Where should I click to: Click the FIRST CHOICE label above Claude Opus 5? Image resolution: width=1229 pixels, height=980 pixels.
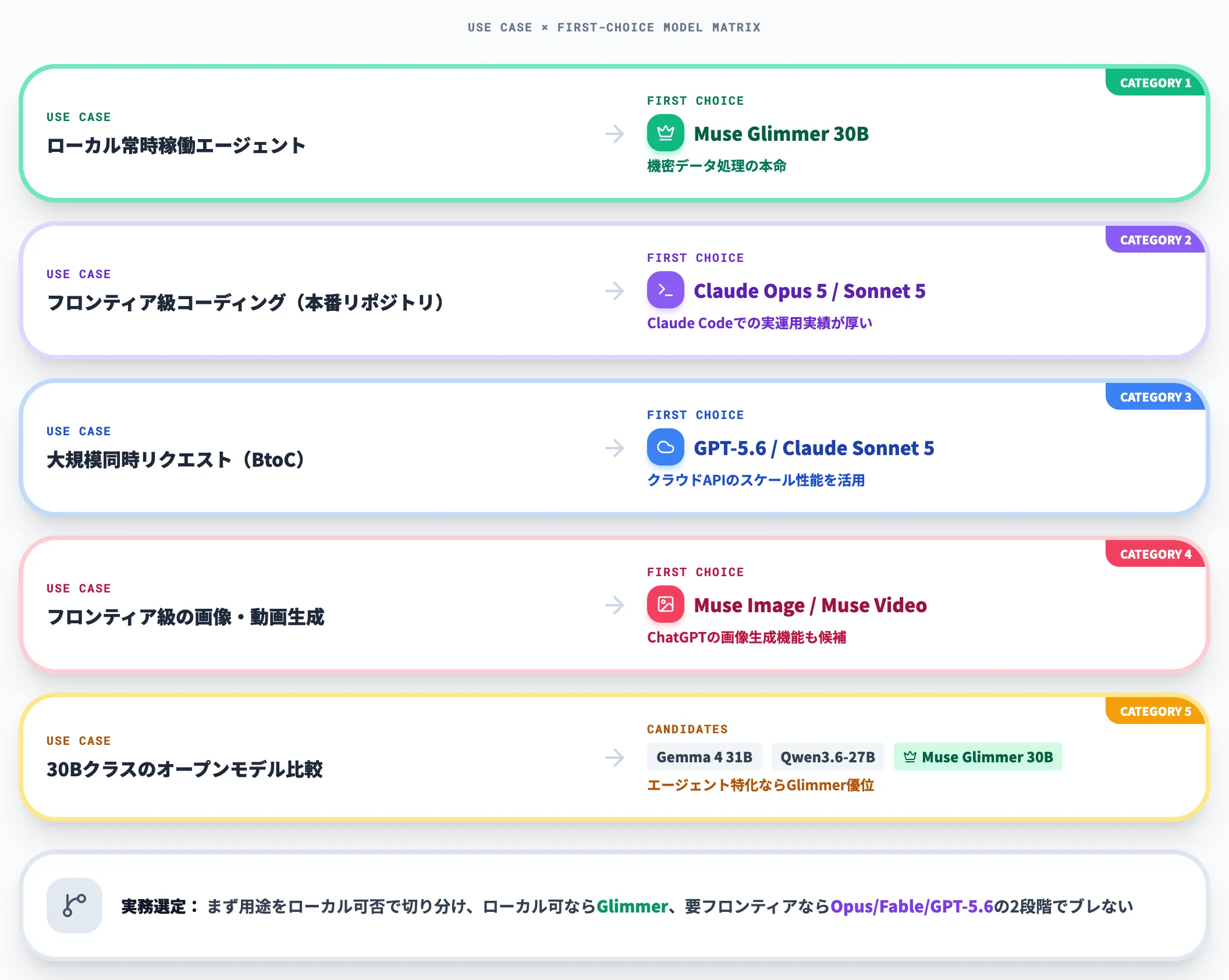[695, 258]
